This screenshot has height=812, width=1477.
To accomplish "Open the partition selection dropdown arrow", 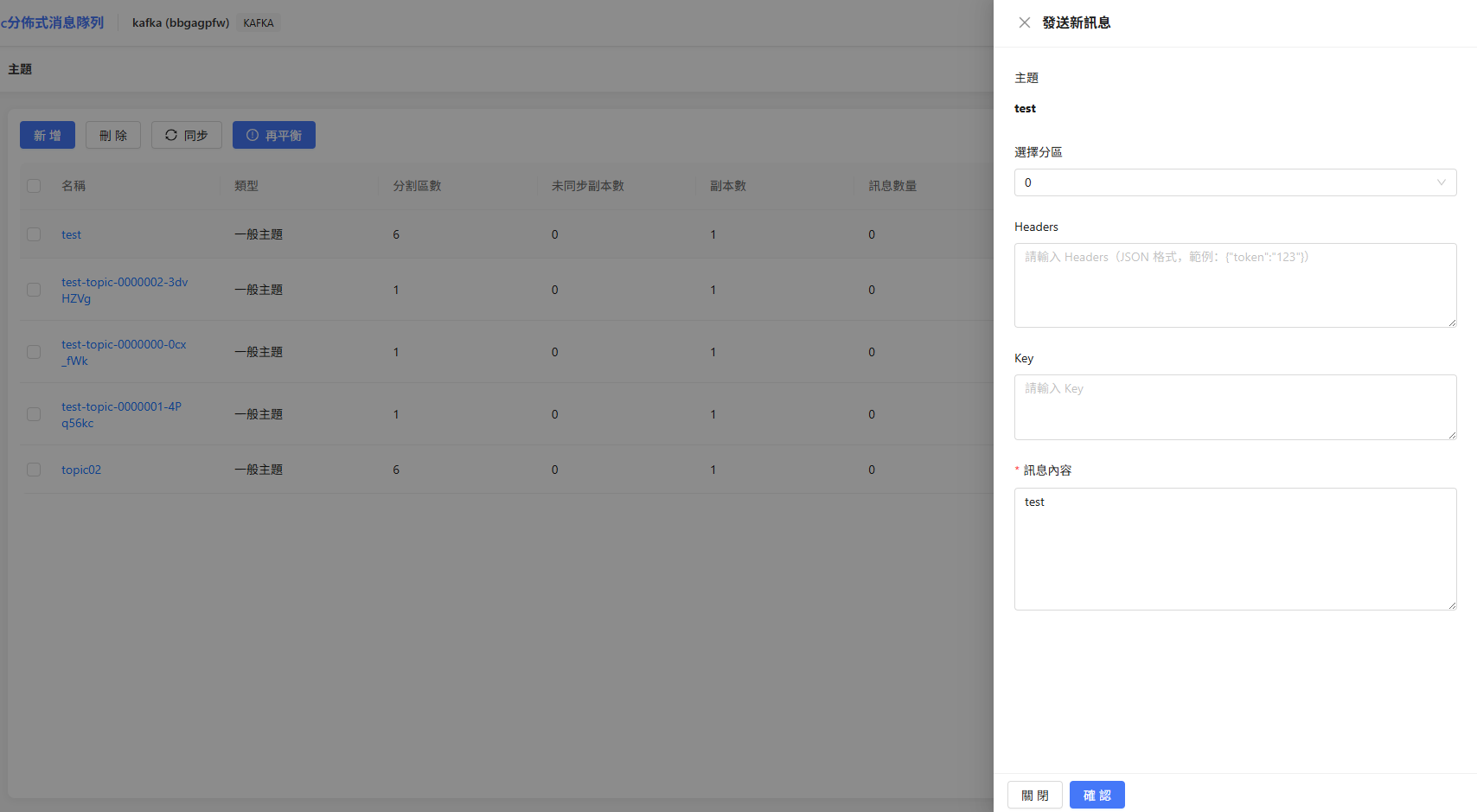I will (x=1441, y=182).
